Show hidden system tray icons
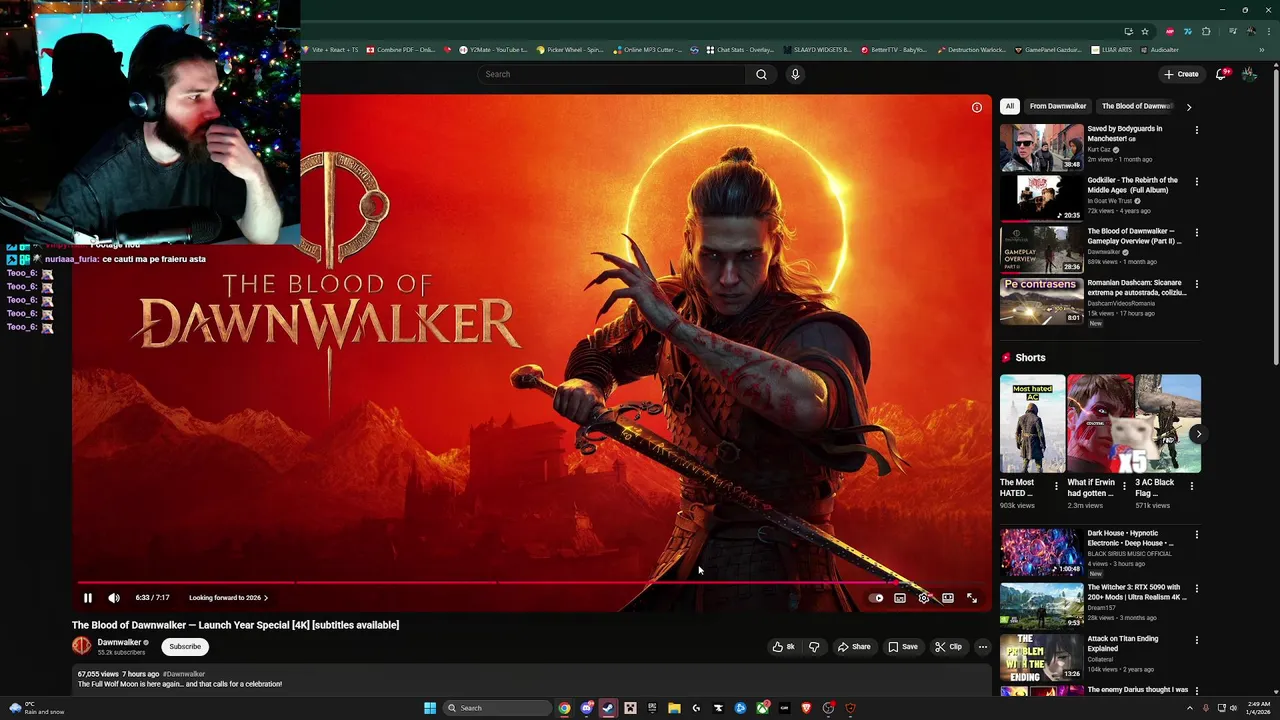Image resolution: width=1280 pixels, height=720 pixels. [x=1190, y=708]
